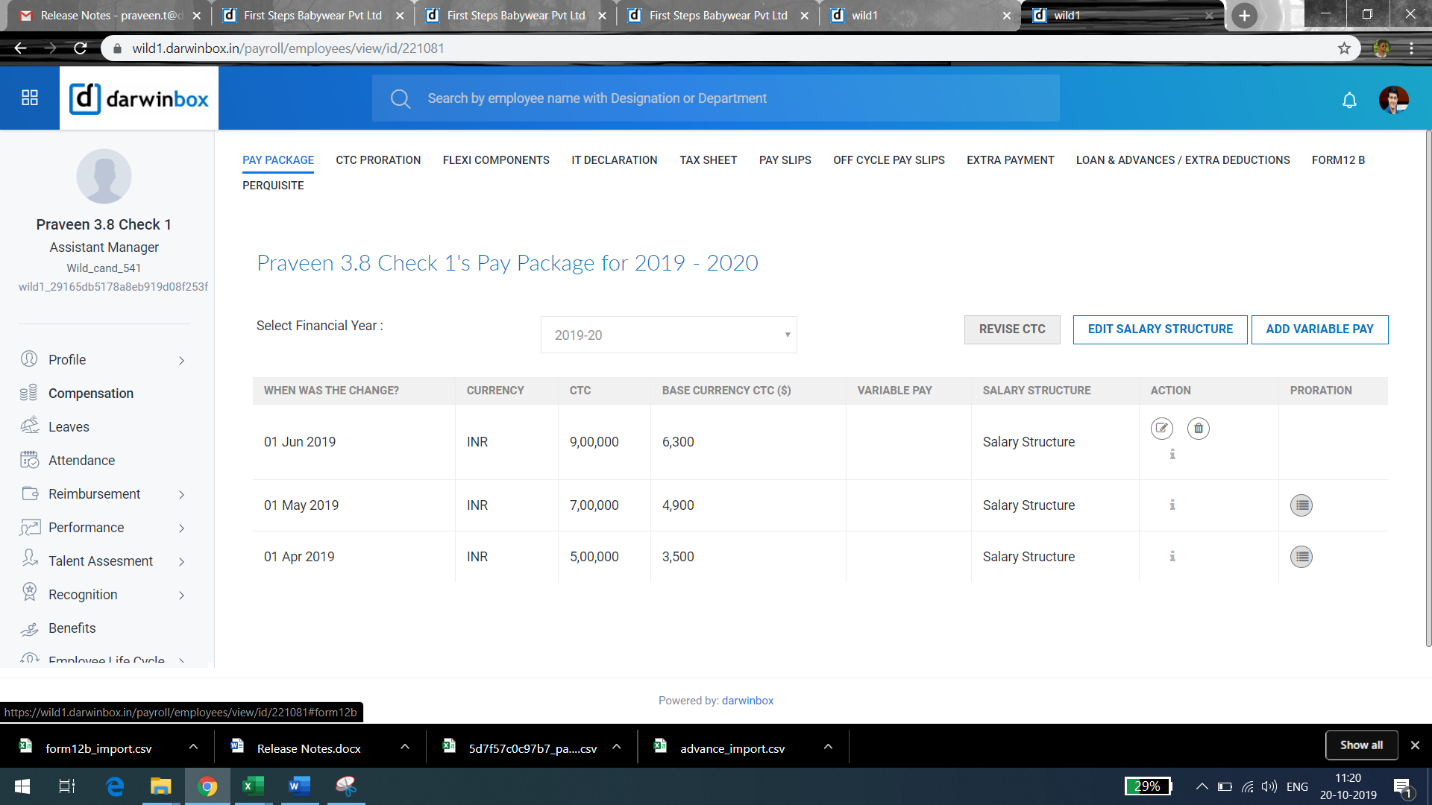Switch to the CTC Proration tab

point(378,160)
